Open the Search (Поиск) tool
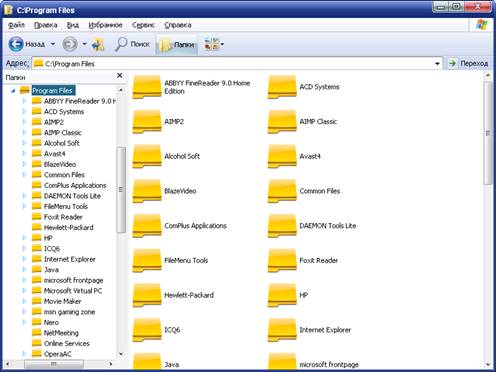The height and width of the screenshot is (372, 496). (132, 44)
